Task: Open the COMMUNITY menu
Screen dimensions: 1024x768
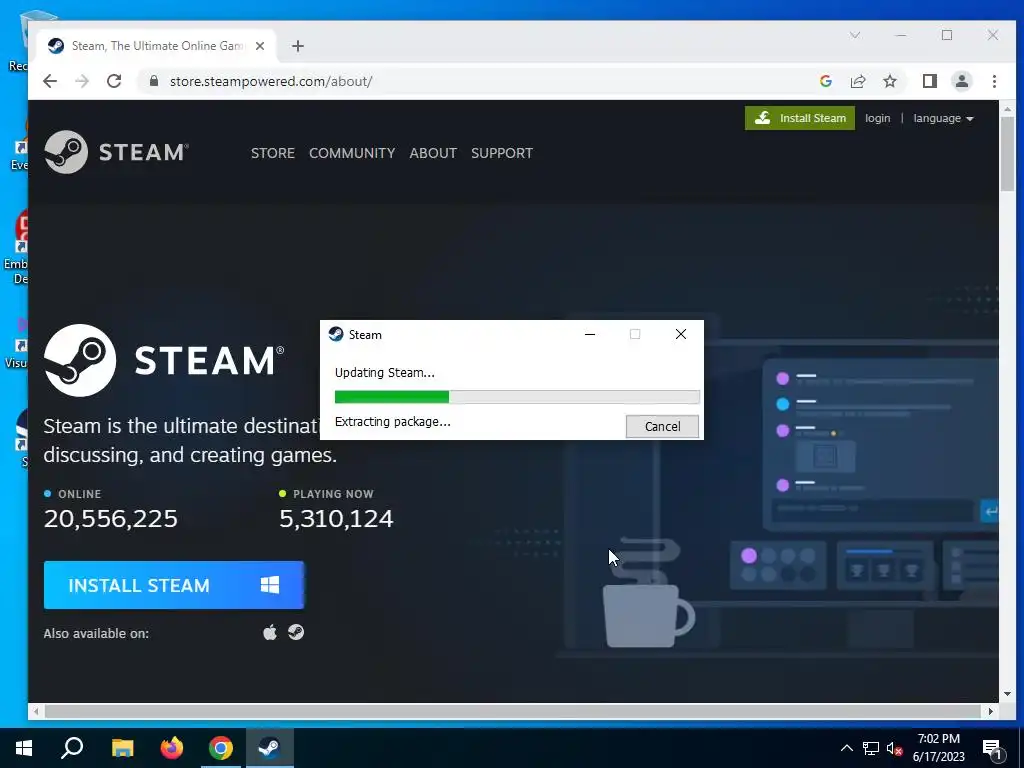Action: pyautogui.click(x=352, y=153)
